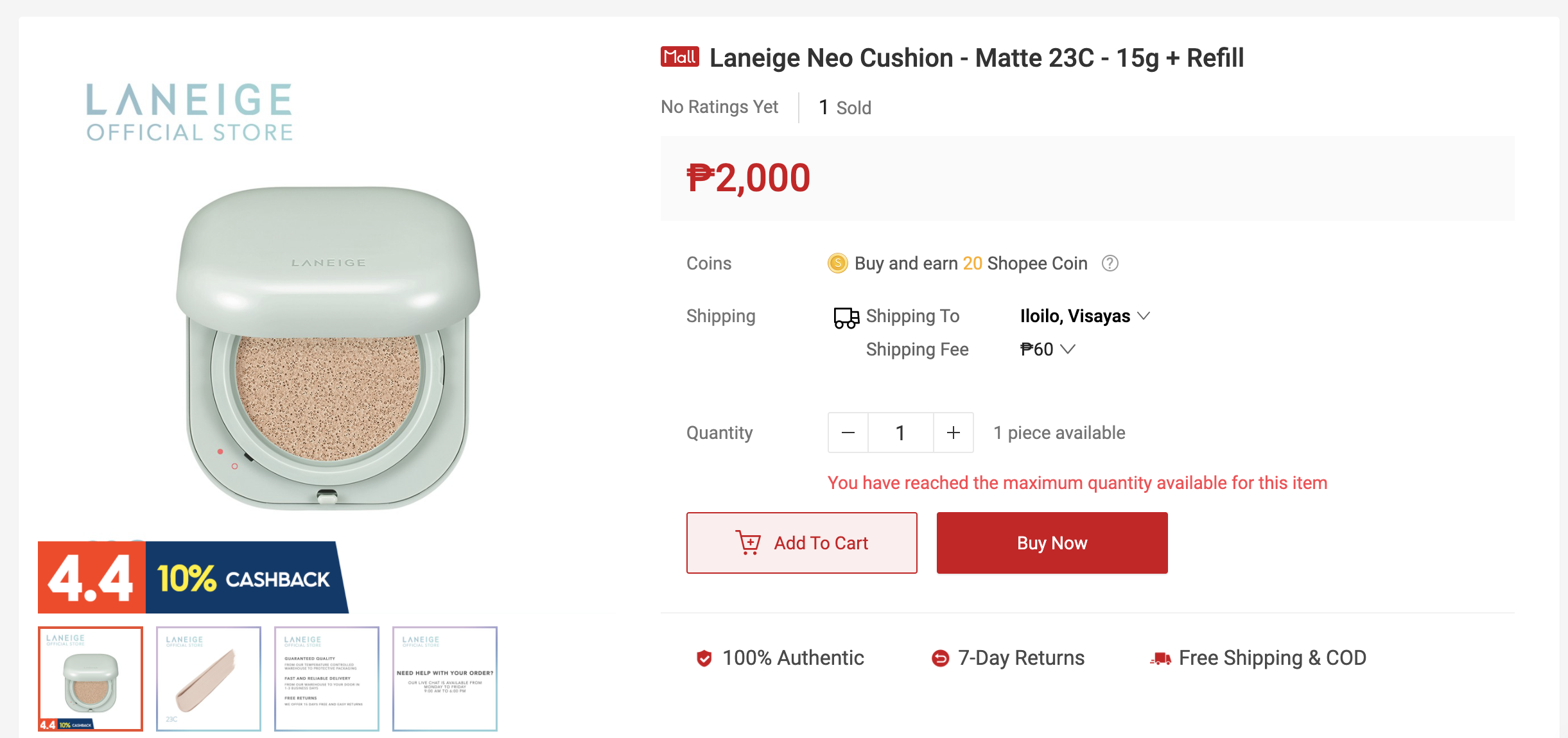Click the No Ratings Yet label

click(719, 107)
